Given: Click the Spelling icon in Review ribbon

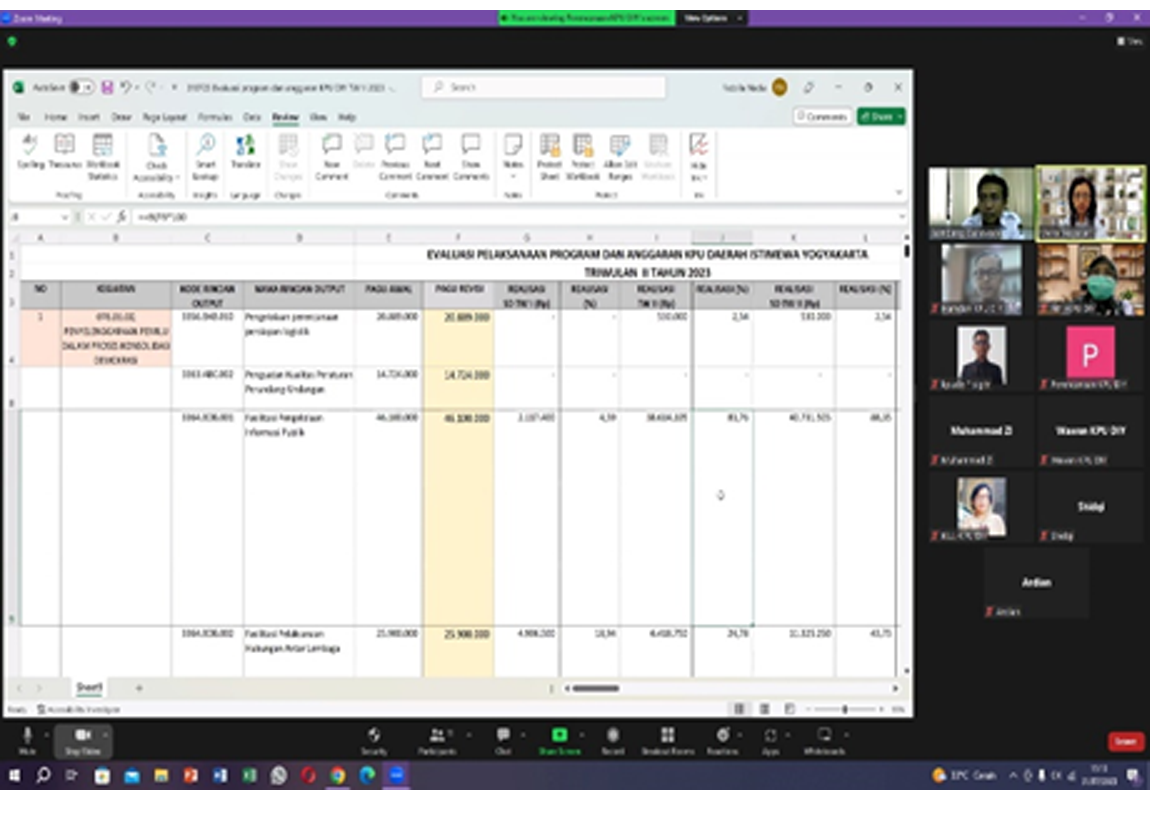Looking at the screenshot, I should 30,146.
